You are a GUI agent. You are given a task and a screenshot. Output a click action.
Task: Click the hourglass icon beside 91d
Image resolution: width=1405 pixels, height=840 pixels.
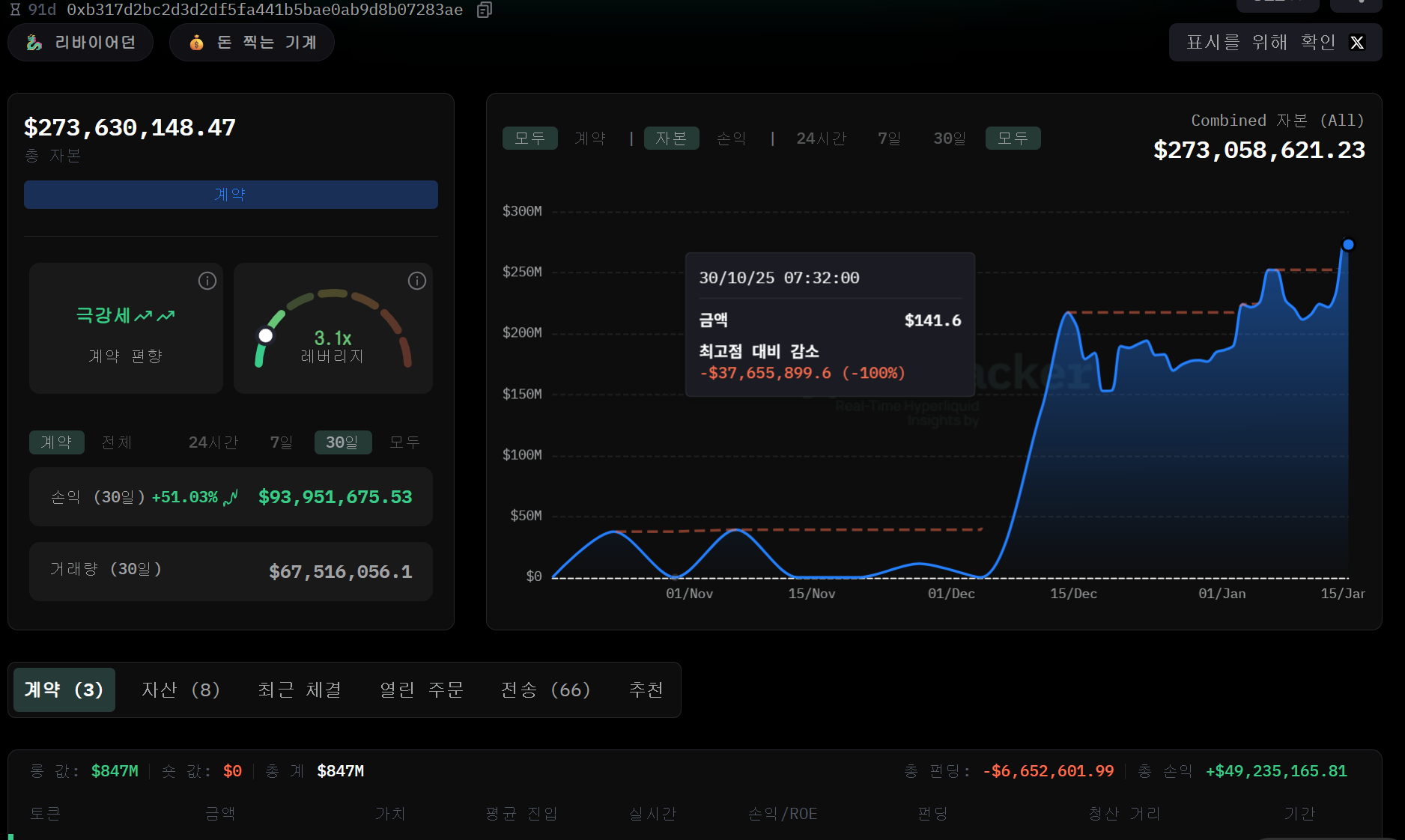15,10
